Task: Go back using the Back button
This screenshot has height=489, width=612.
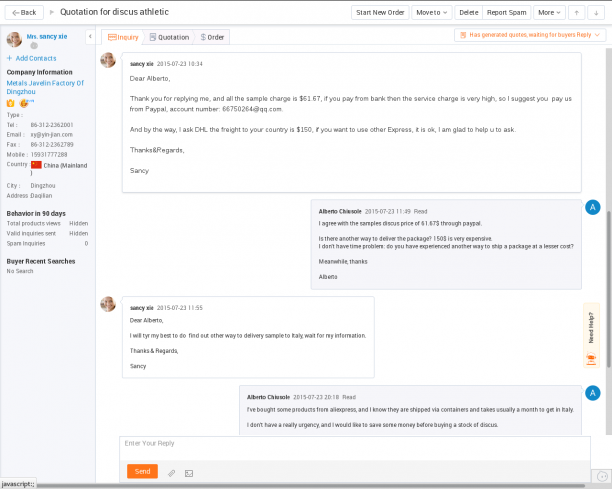Action: (x=24, y=12)
